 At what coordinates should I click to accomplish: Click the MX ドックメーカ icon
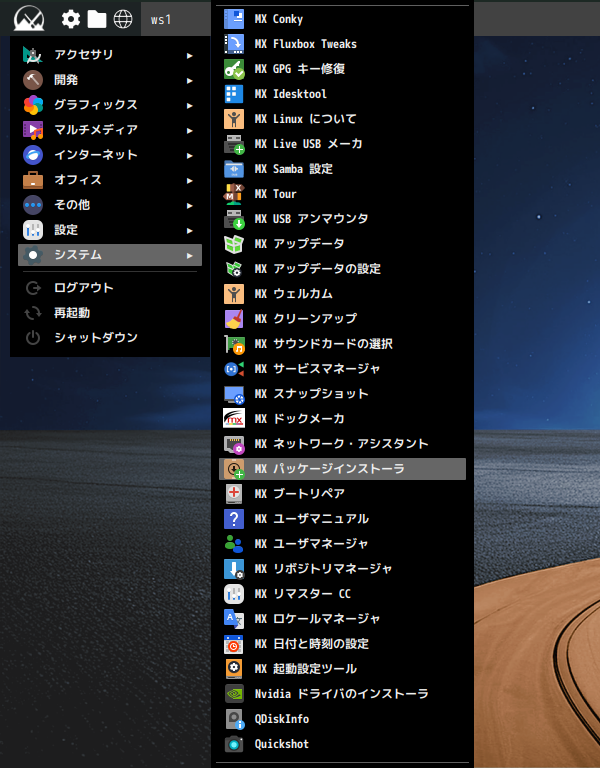pos(234,419)
